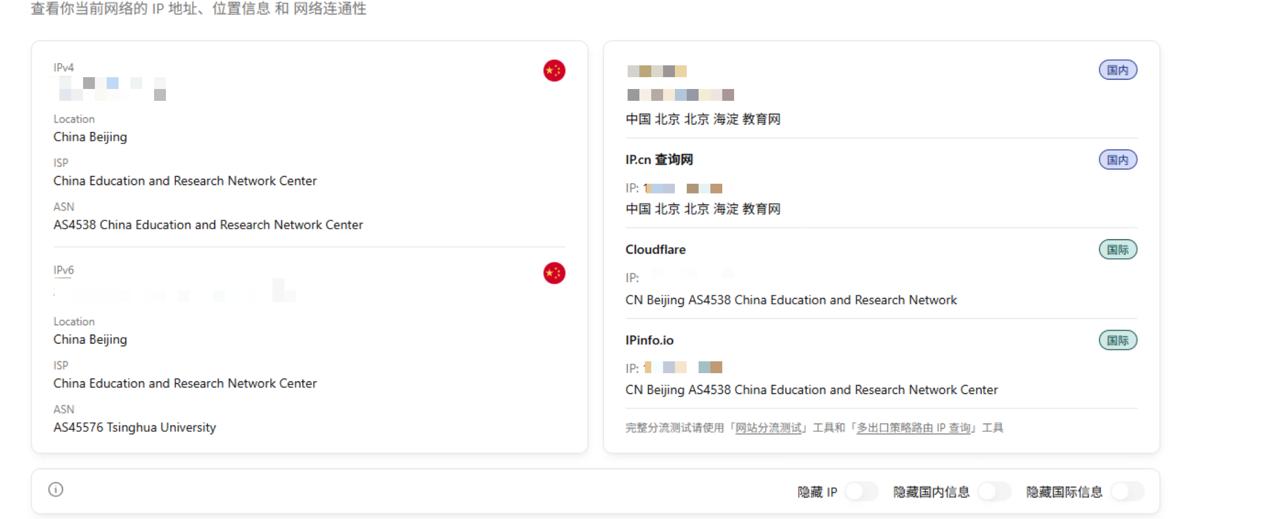Click the blurred IP under IP.cn 查询网

pyautogui.click(x=683, y=188)
